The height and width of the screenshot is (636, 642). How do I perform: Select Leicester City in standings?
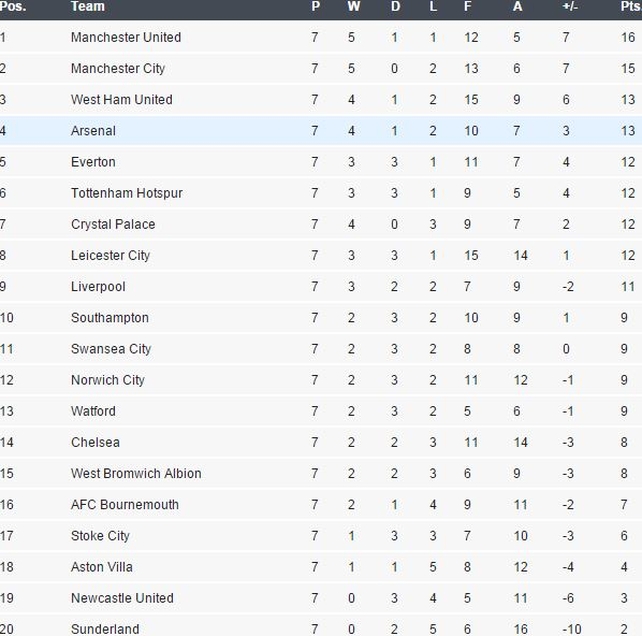[110, 256]
